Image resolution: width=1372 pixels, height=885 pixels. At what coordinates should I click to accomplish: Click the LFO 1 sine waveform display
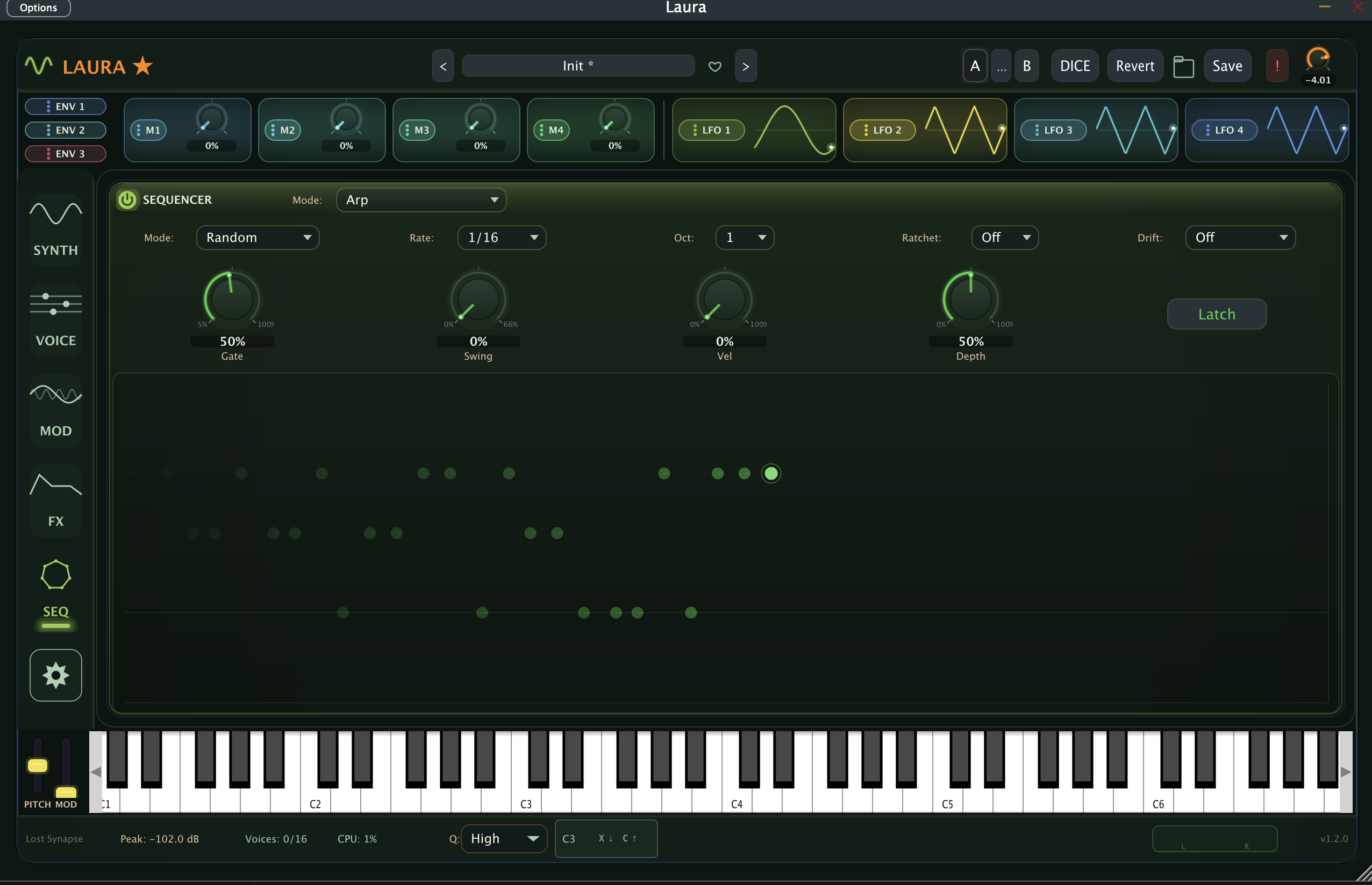coord(794,130)
